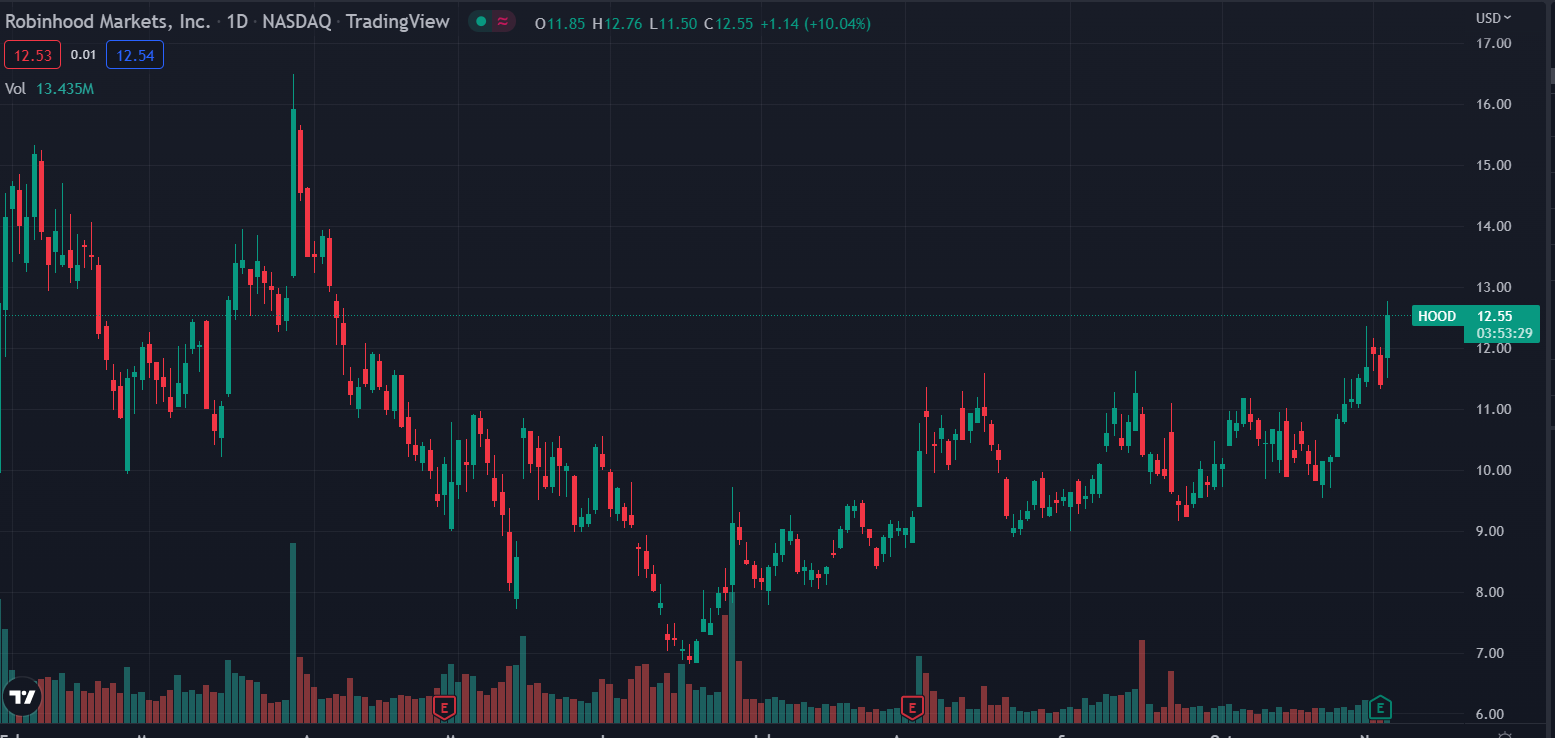Click the 0.01 spread value
Screen dimensions: 1555x738
tap(84, 55)
